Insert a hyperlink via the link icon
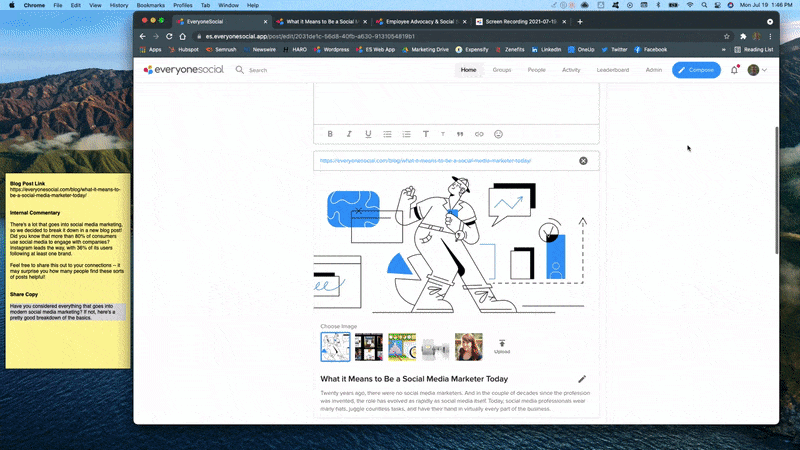The height and width of the screenshot is (450, 800). tap(479, 134)
